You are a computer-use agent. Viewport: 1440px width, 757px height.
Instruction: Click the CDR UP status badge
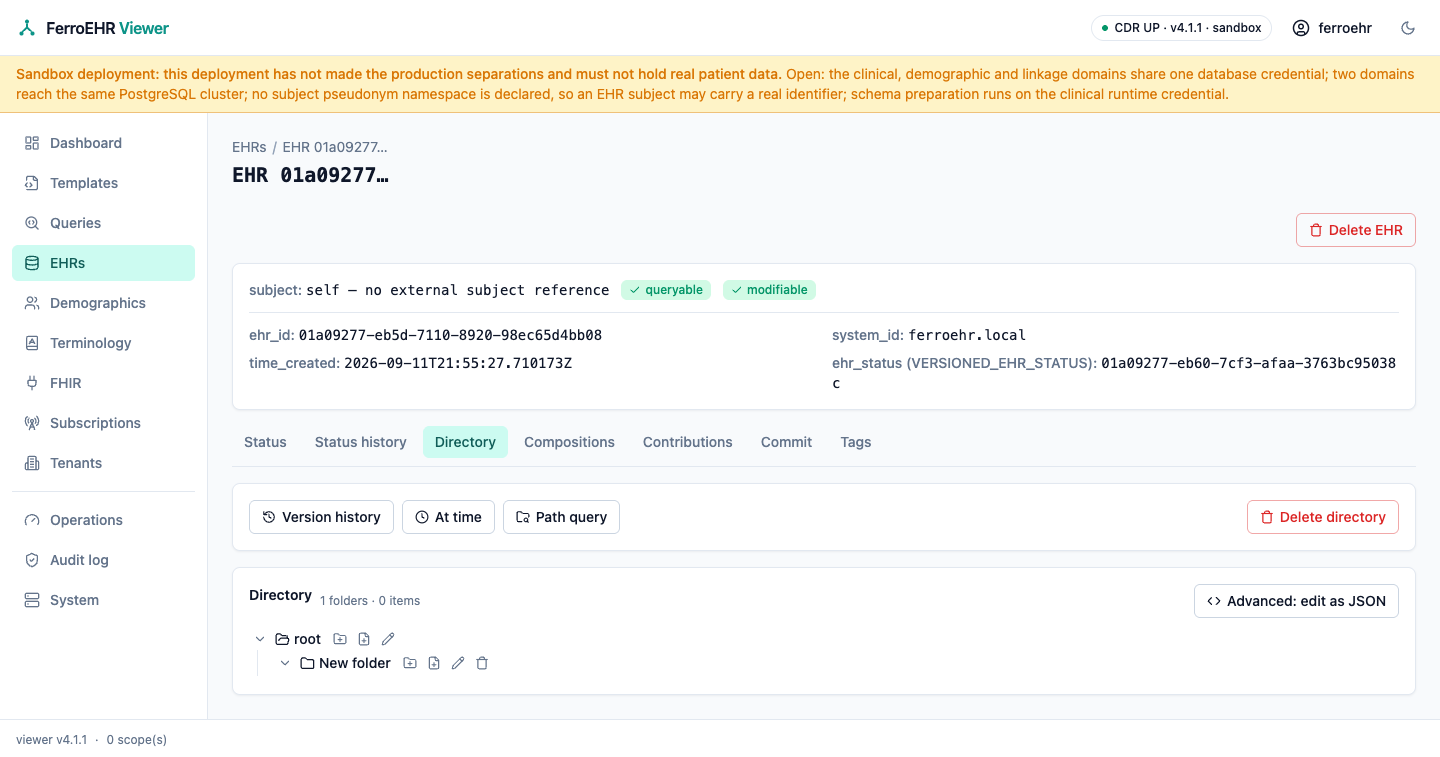coord(1181,28)
